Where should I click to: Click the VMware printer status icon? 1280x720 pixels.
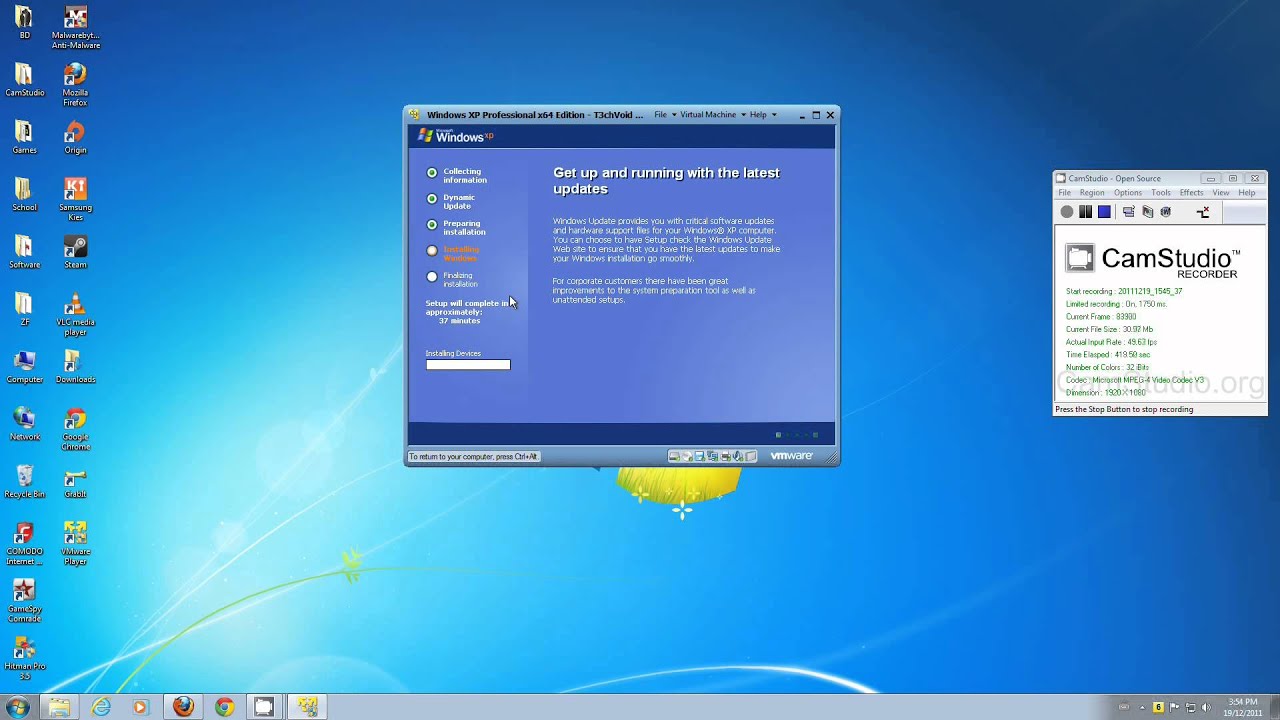[725, 456]
